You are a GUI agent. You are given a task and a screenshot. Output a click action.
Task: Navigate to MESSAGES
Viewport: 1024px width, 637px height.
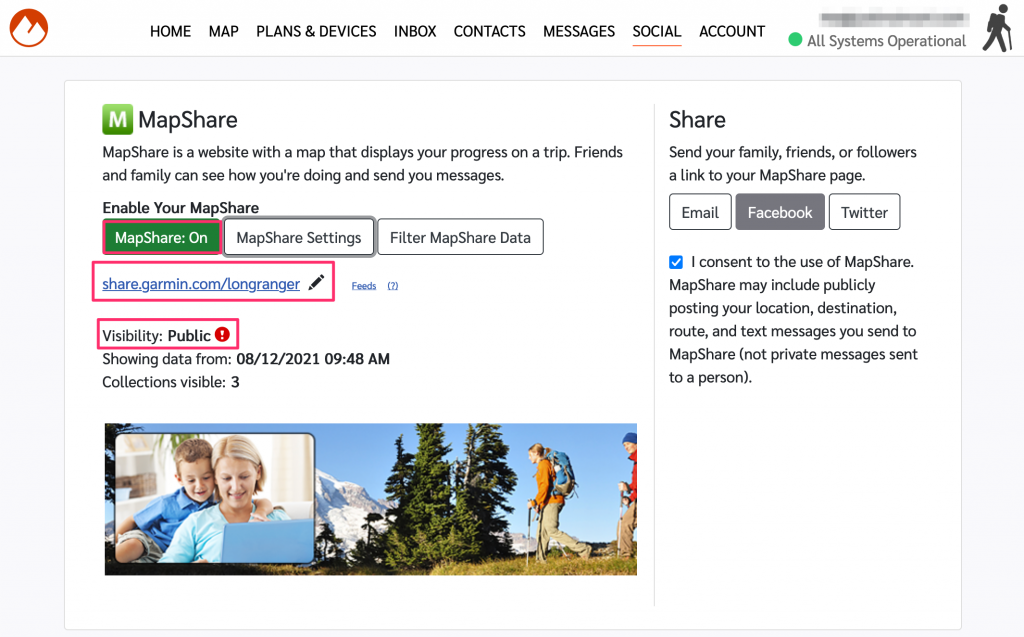point(579,31)
